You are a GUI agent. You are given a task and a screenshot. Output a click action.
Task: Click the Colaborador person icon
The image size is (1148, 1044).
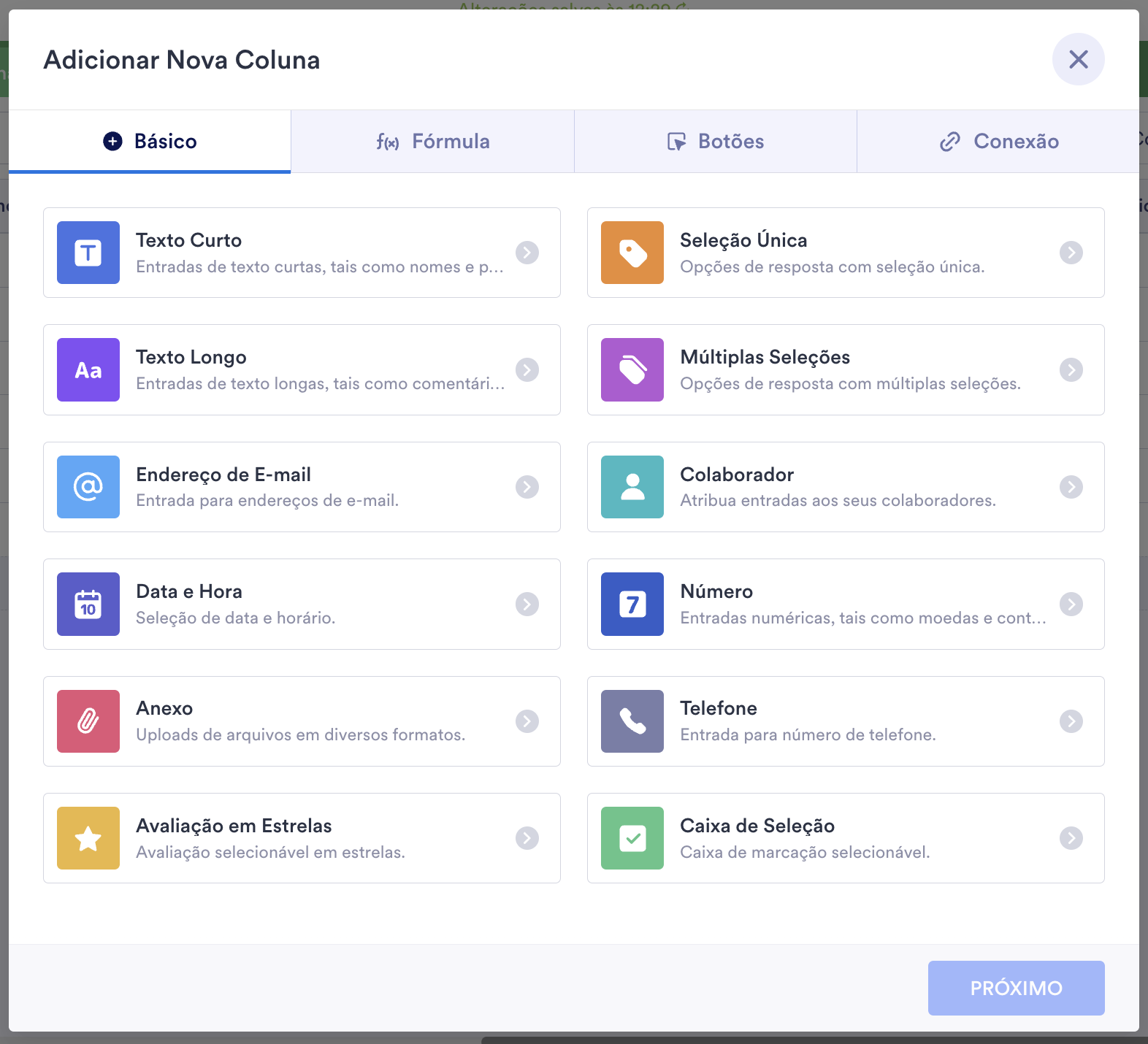(632, 487)
